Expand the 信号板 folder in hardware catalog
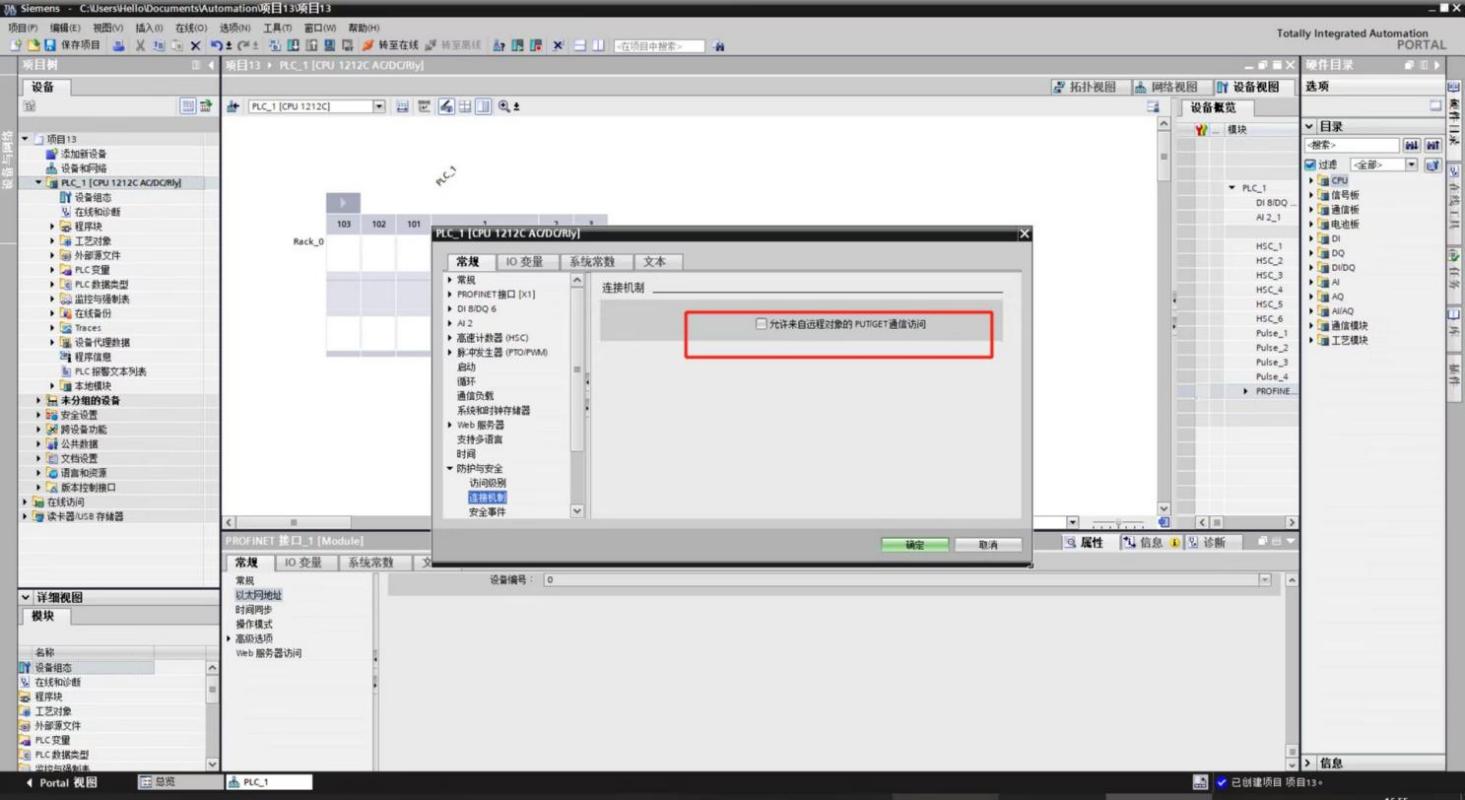The image size is (1465, 800). [1312, 195]
